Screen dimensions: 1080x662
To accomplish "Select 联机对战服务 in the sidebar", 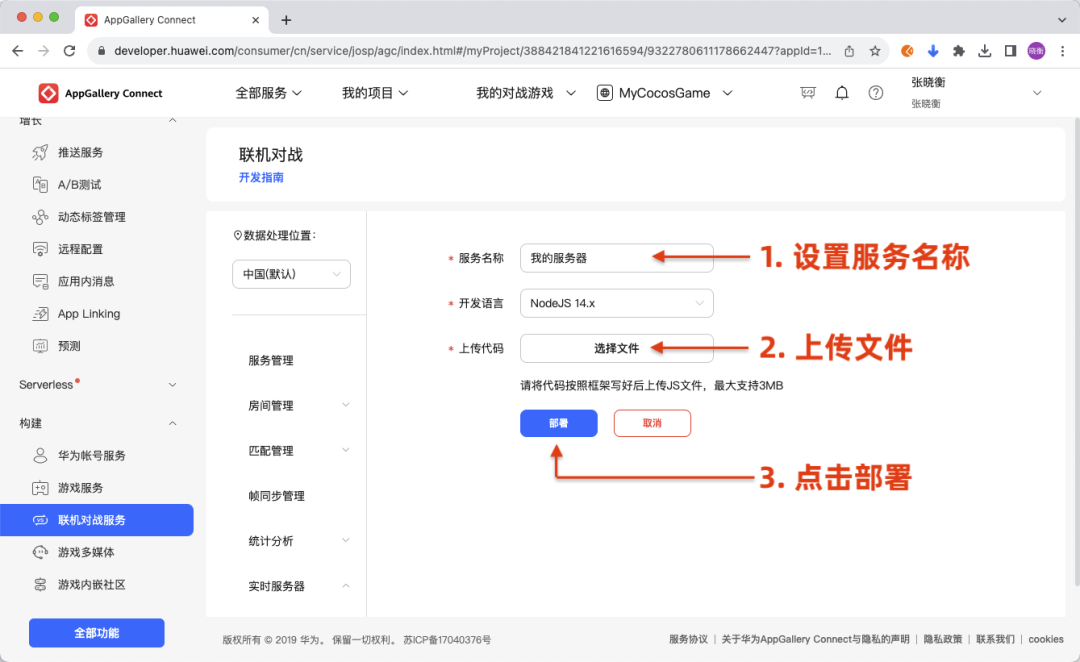I will pos(96,520).
